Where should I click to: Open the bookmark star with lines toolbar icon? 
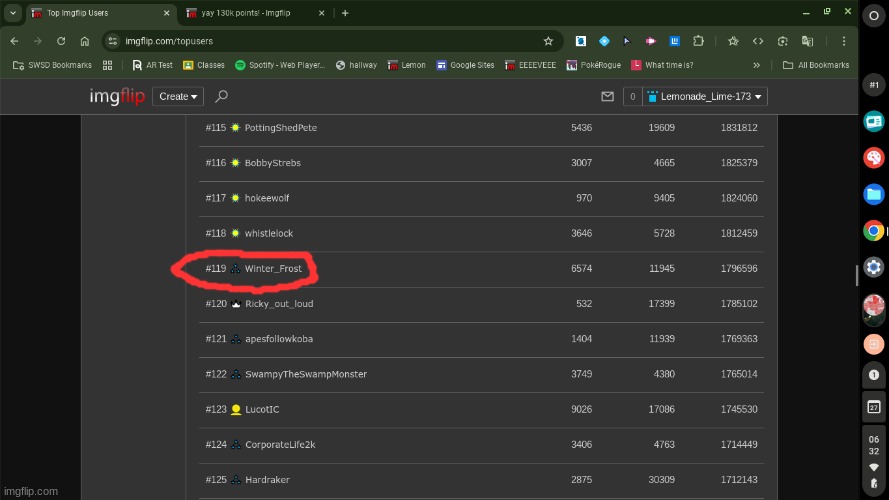click(x=733, y=41)
